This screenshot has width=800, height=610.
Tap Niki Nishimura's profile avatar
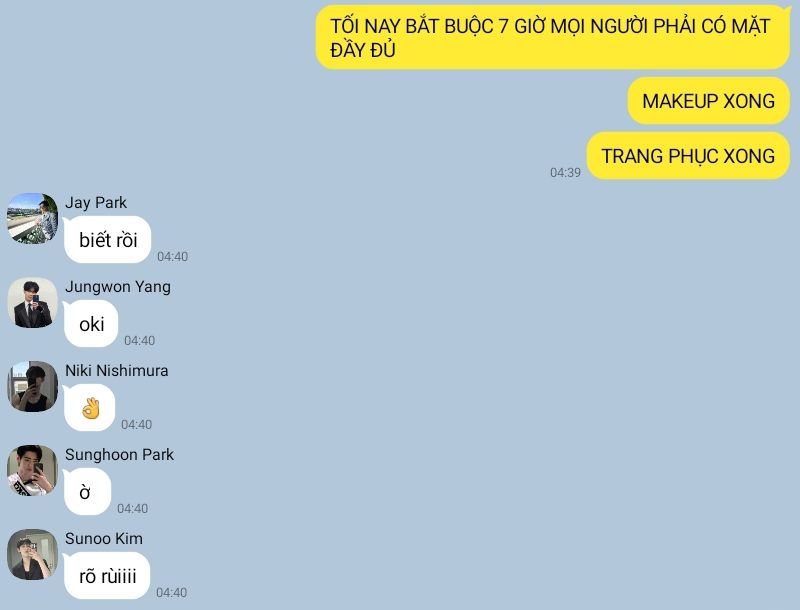click(32, 387)
